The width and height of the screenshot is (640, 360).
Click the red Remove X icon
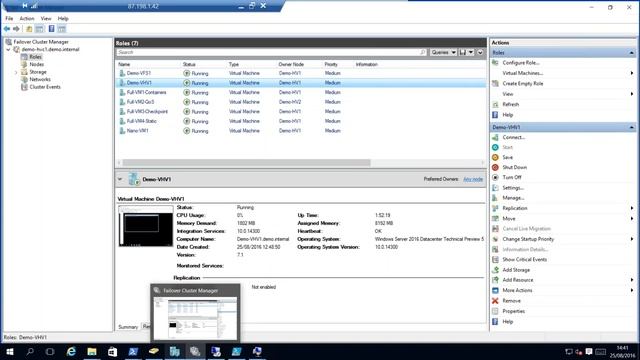(x=495, y=301)
